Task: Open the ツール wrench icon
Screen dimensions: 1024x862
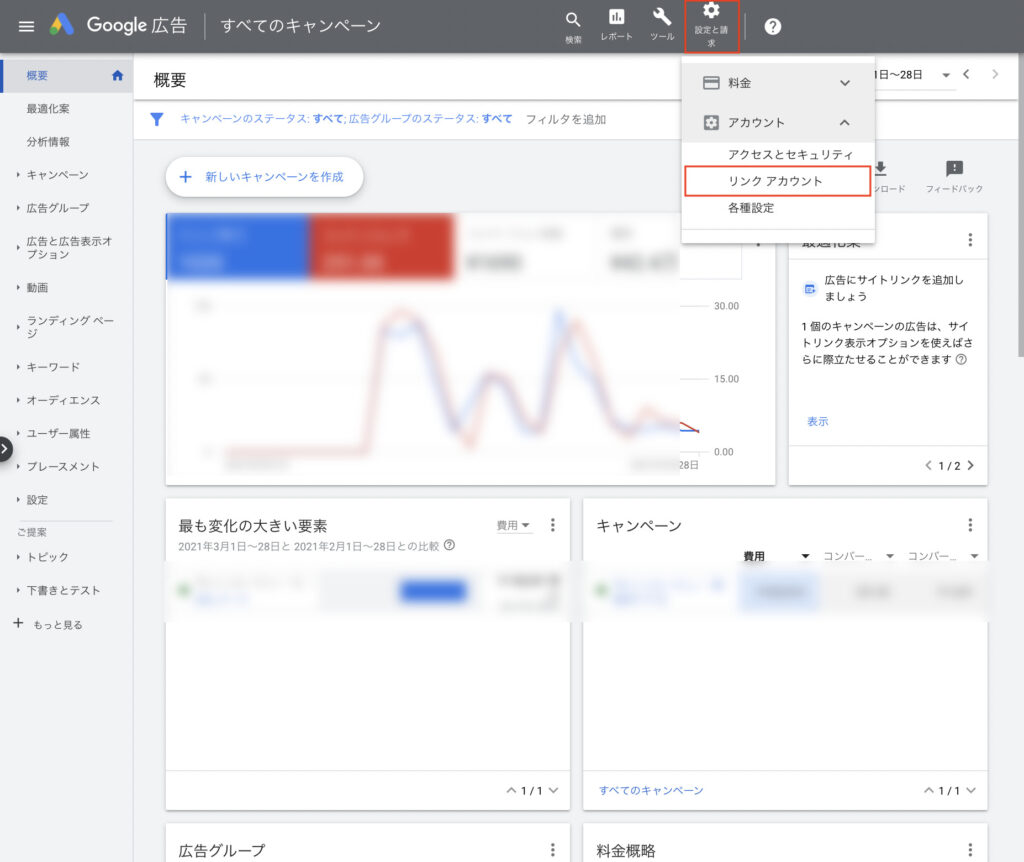Action: pos(662,18)
